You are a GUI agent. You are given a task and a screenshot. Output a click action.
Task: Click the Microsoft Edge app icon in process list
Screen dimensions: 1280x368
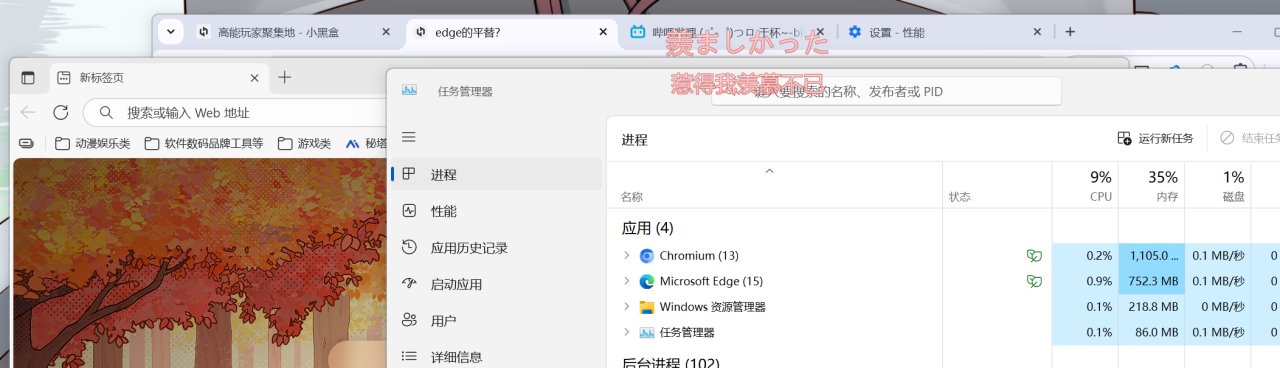646,281
